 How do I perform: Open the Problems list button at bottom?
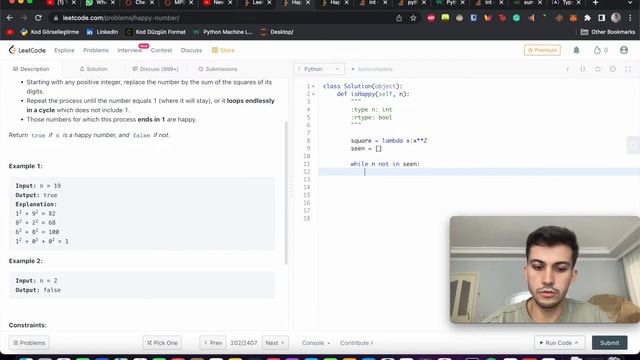tap(29, 343)
